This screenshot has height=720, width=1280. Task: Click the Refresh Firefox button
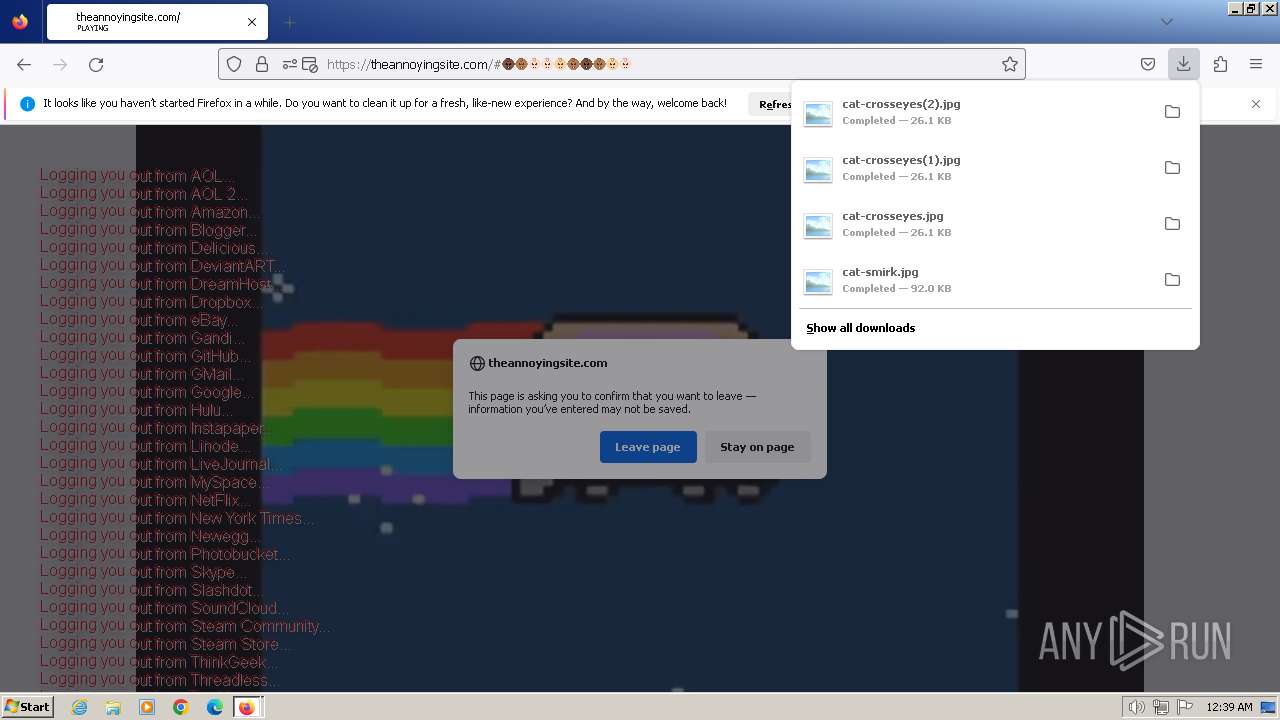tap(772, 104)
